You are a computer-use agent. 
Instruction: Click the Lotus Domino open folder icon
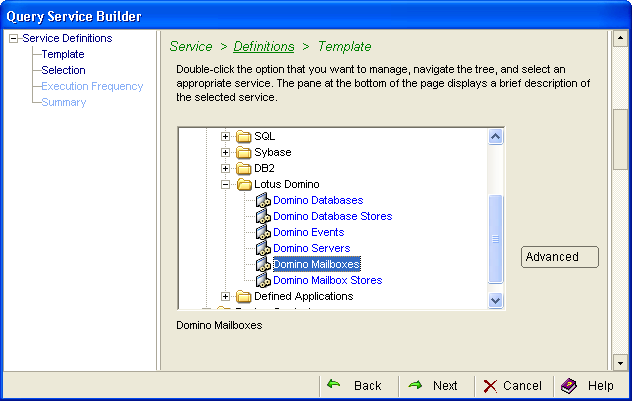244,185
